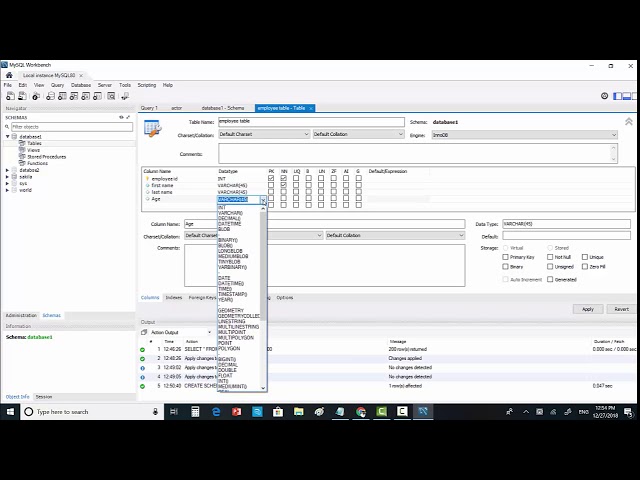Click the create new view icon
This screenshot has width=640, height=480.
point(74,96)
